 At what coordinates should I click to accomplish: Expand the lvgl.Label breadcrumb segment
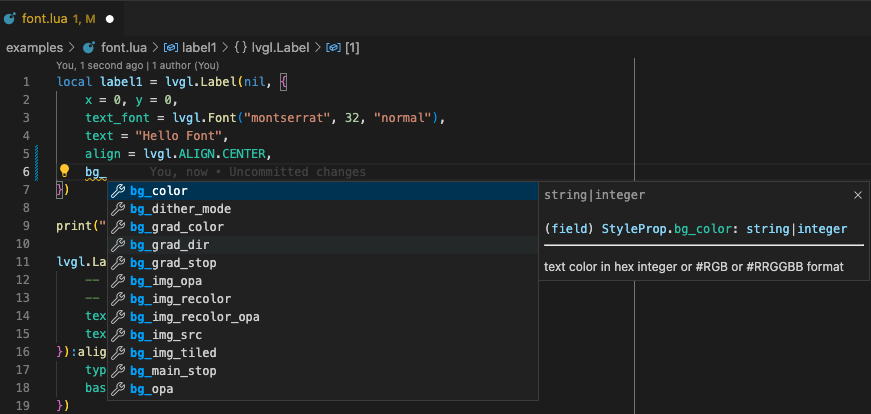pyautogui.click(x=283, y=47)
